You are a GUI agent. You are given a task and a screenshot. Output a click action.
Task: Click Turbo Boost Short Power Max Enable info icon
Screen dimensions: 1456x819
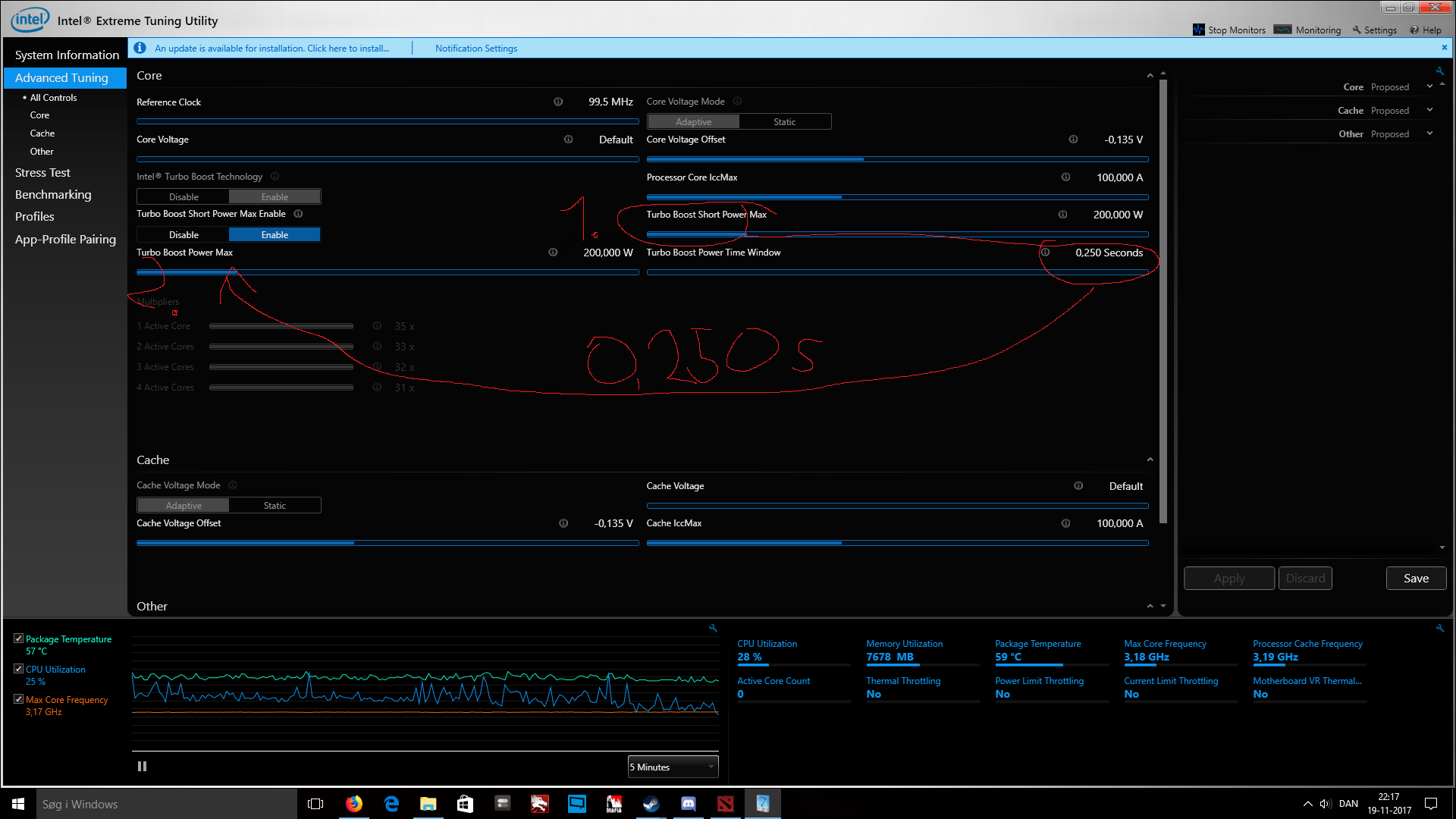tap(298, 214)
